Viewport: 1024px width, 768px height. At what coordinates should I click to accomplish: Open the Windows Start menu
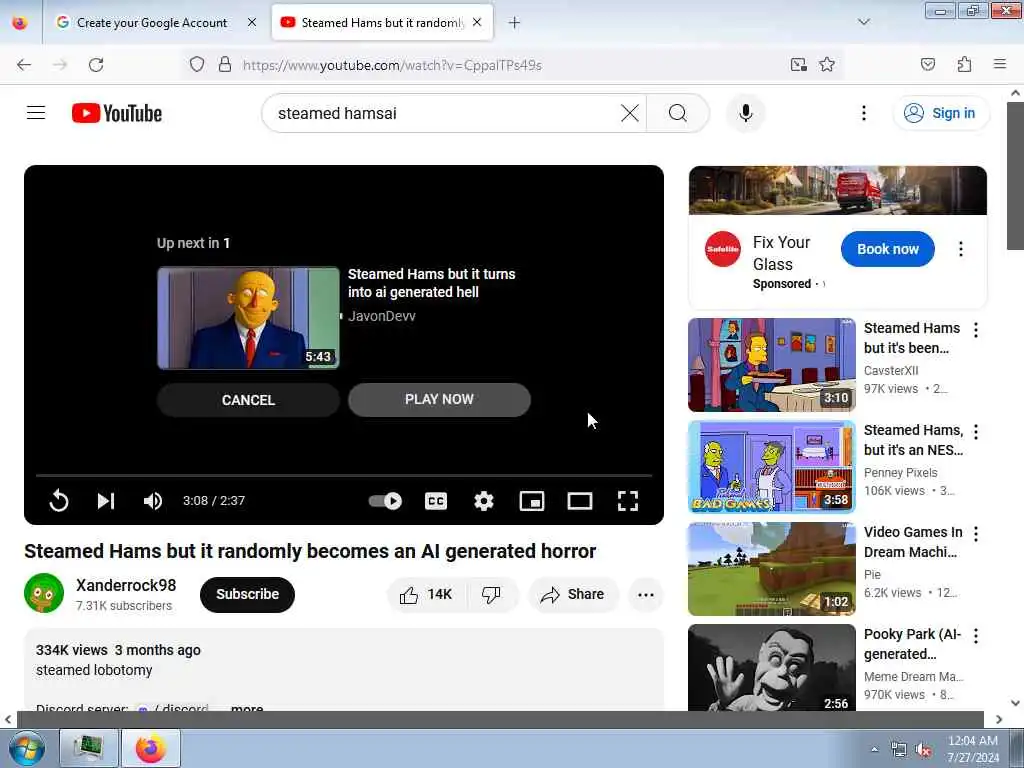coord(26,748)
